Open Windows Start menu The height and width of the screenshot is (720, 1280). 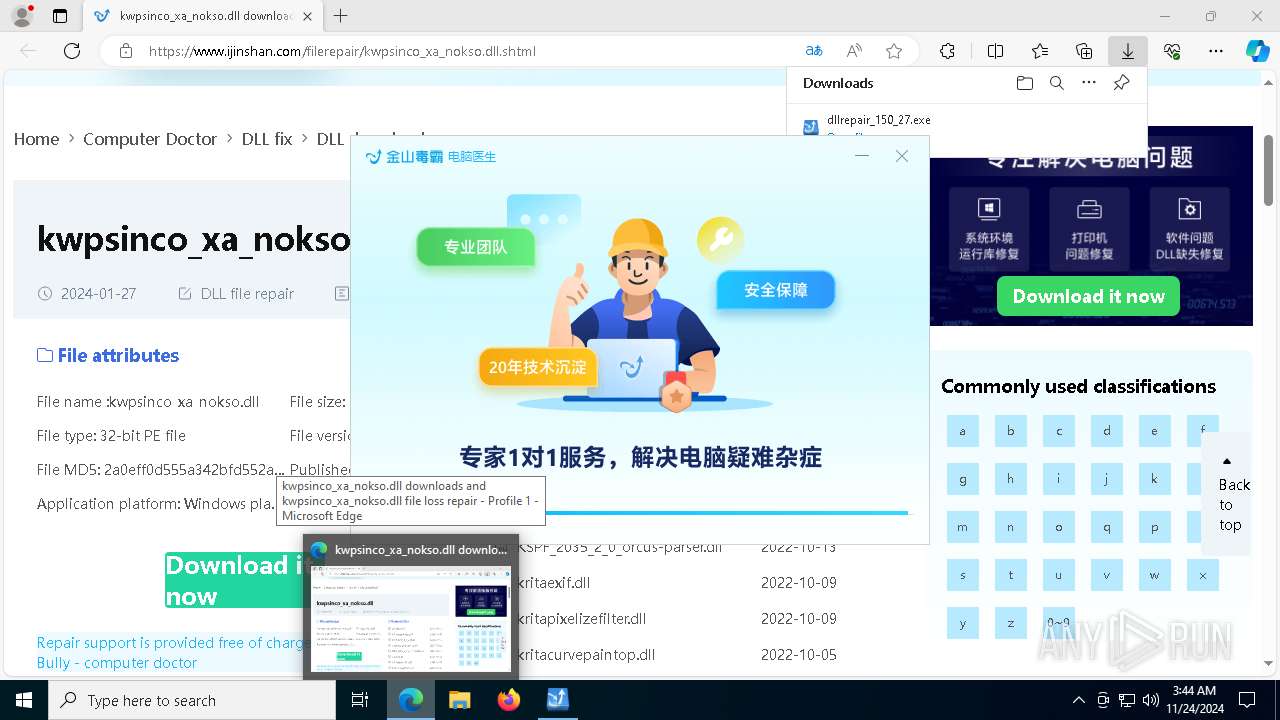24,700
